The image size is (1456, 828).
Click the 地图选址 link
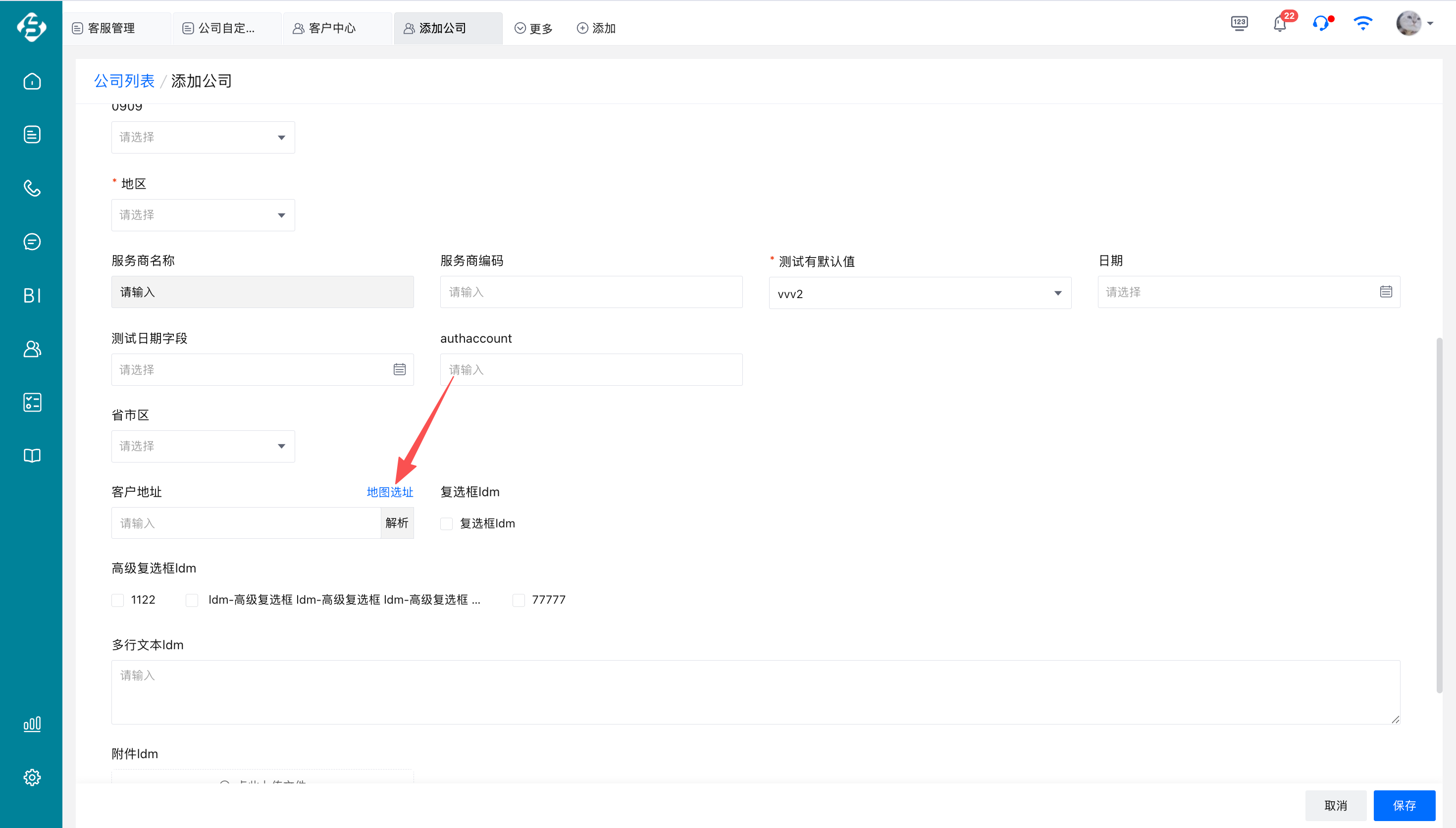point(389,492)
